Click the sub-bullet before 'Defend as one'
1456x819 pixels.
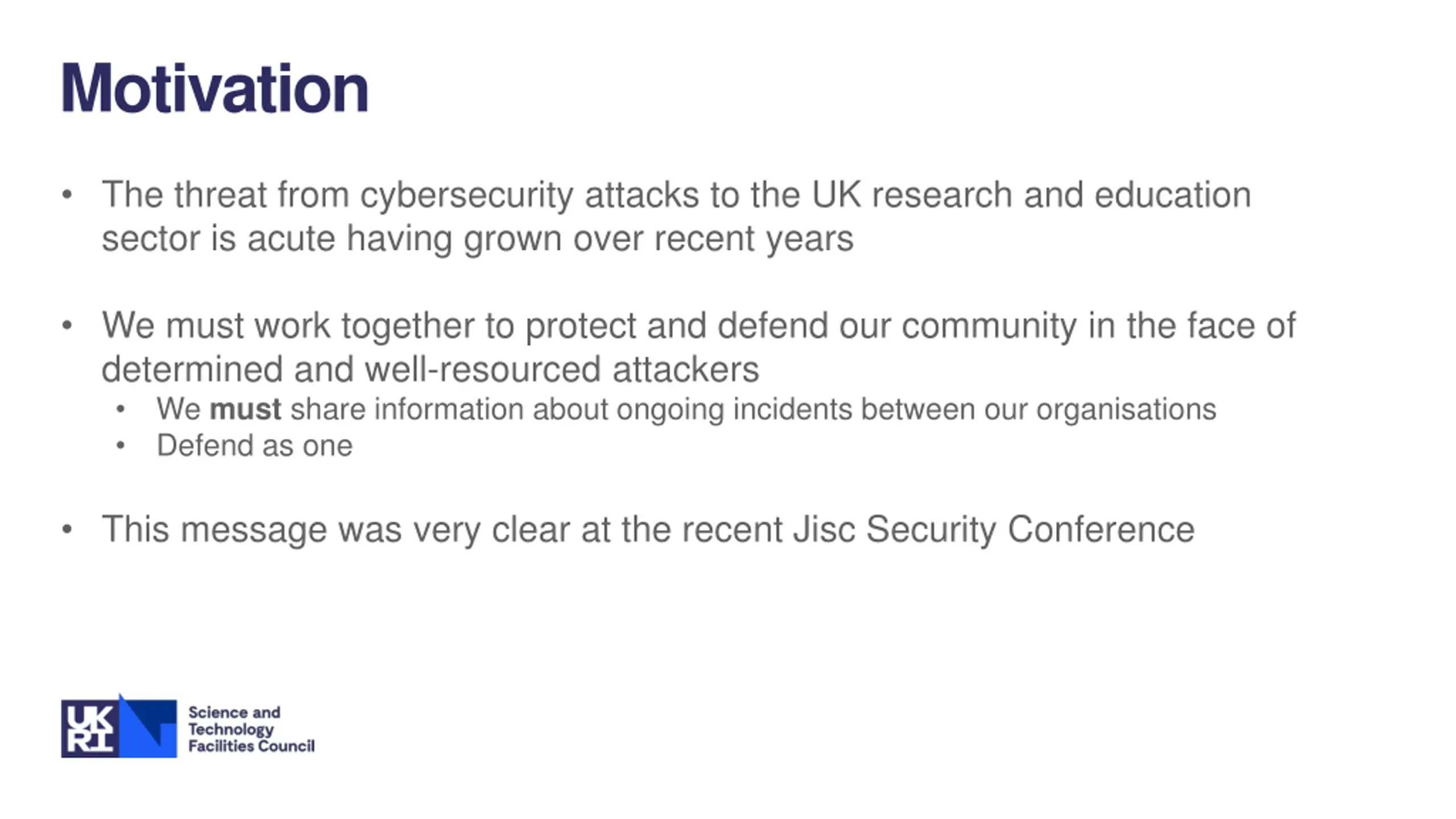[120, 445]
